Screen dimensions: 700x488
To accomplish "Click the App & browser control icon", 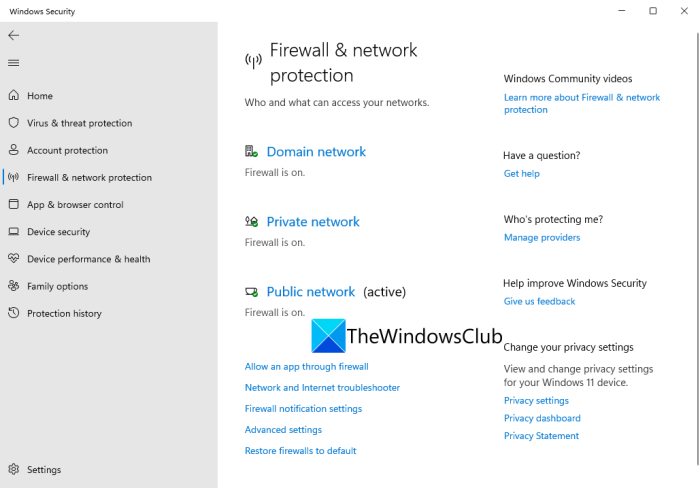I will click(x=14, y=204).
